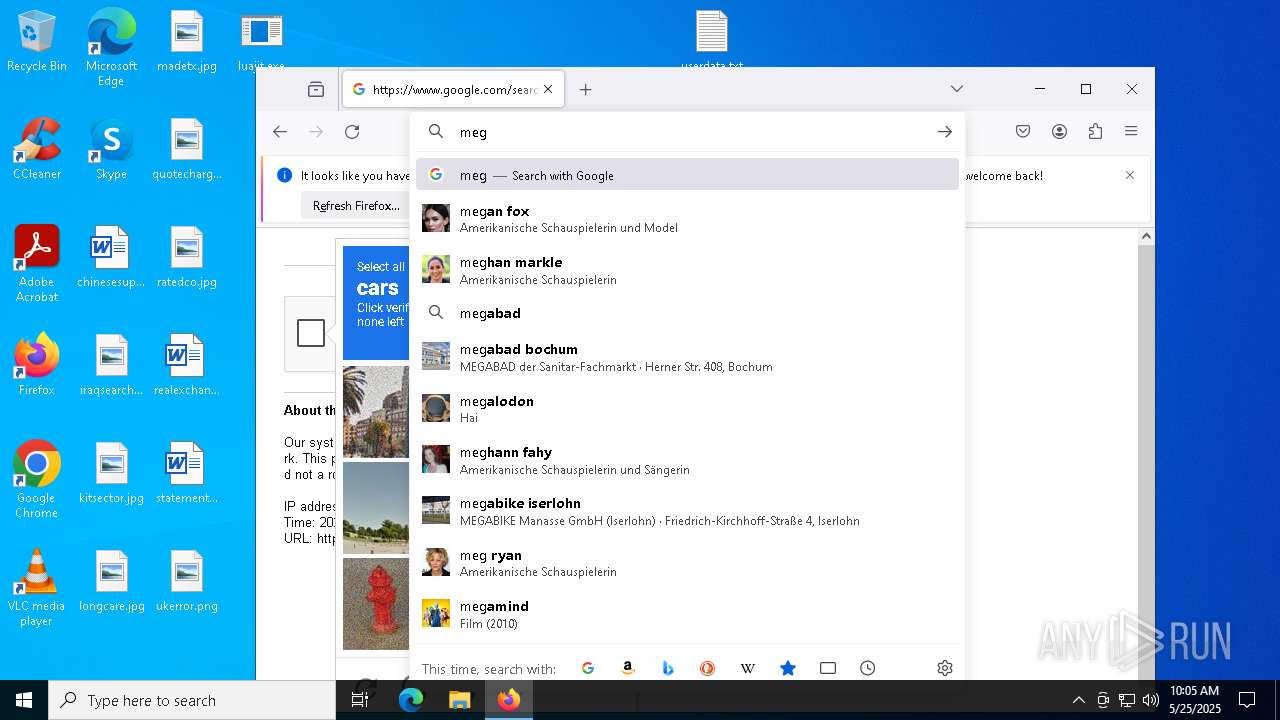Reload the current page
The image size is (1280, 720).
[352, 132]
